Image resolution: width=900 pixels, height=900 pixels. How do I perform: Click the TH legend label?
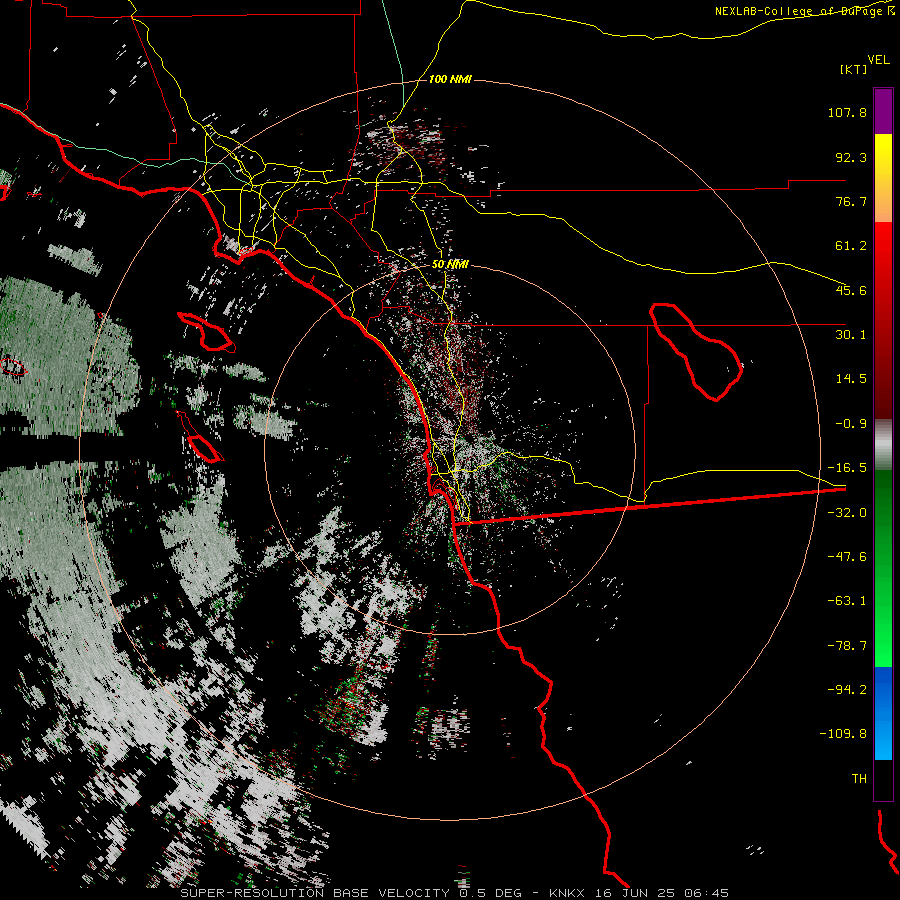point(859,779)
